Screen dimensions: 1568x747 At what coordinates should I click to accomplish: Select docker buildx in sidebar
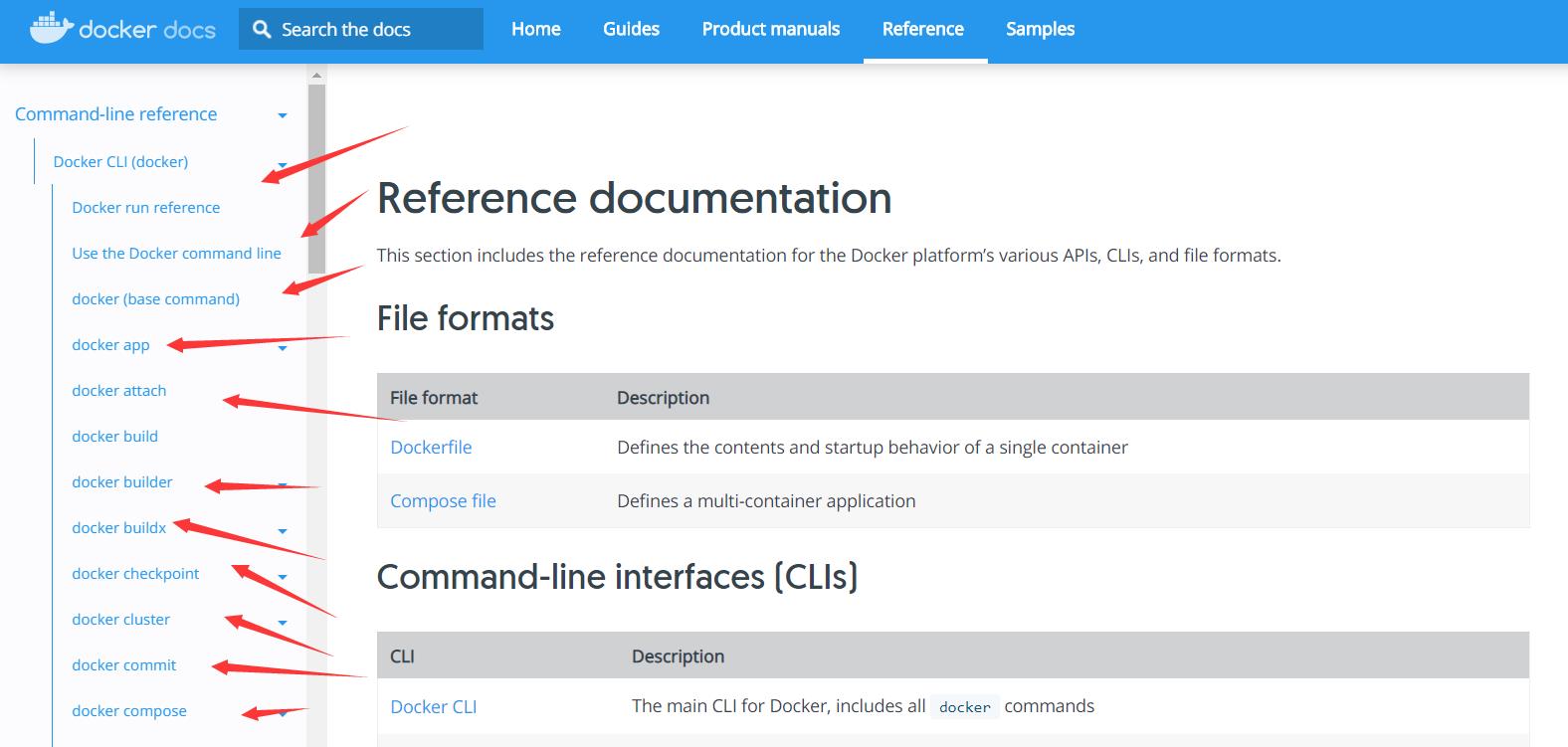tap(119, 527)
